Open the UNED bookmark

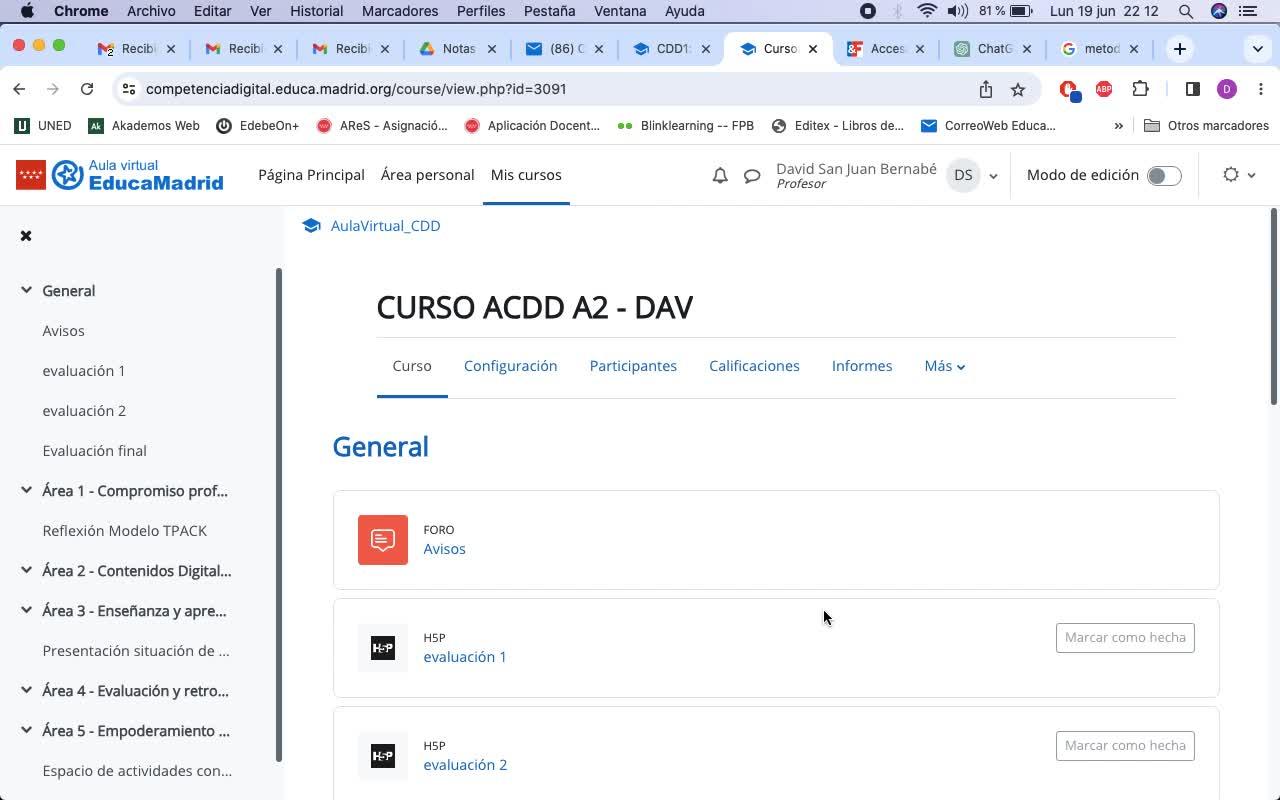(43, 126)
